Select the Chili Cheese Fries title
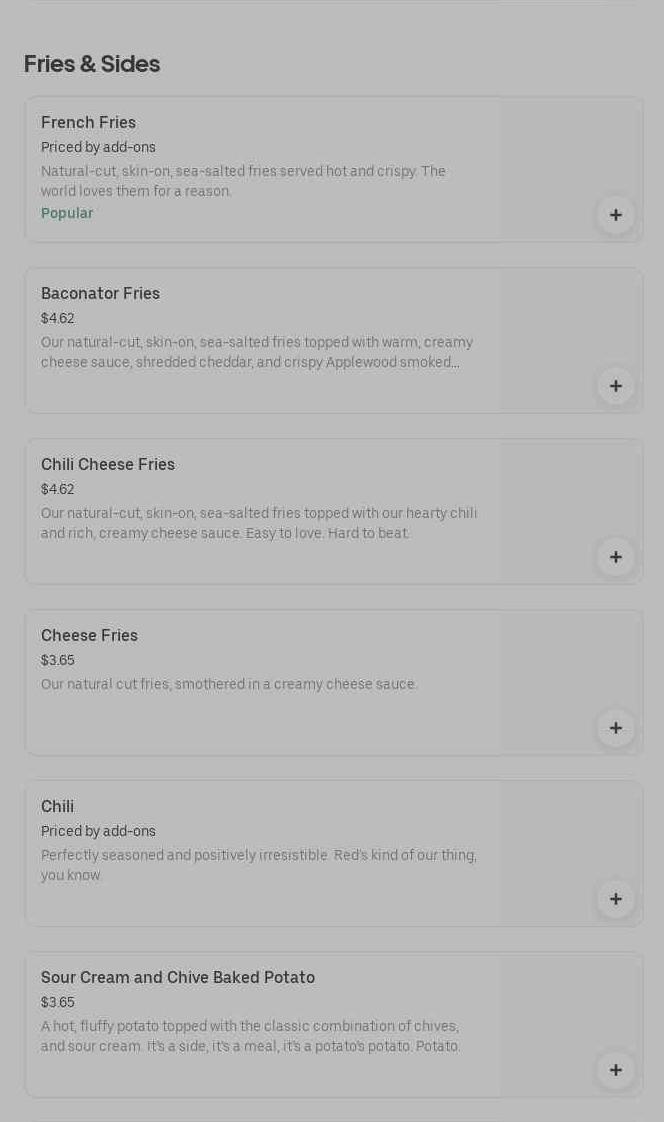This screenshot has width=664, height=1122. pos(108,465)
